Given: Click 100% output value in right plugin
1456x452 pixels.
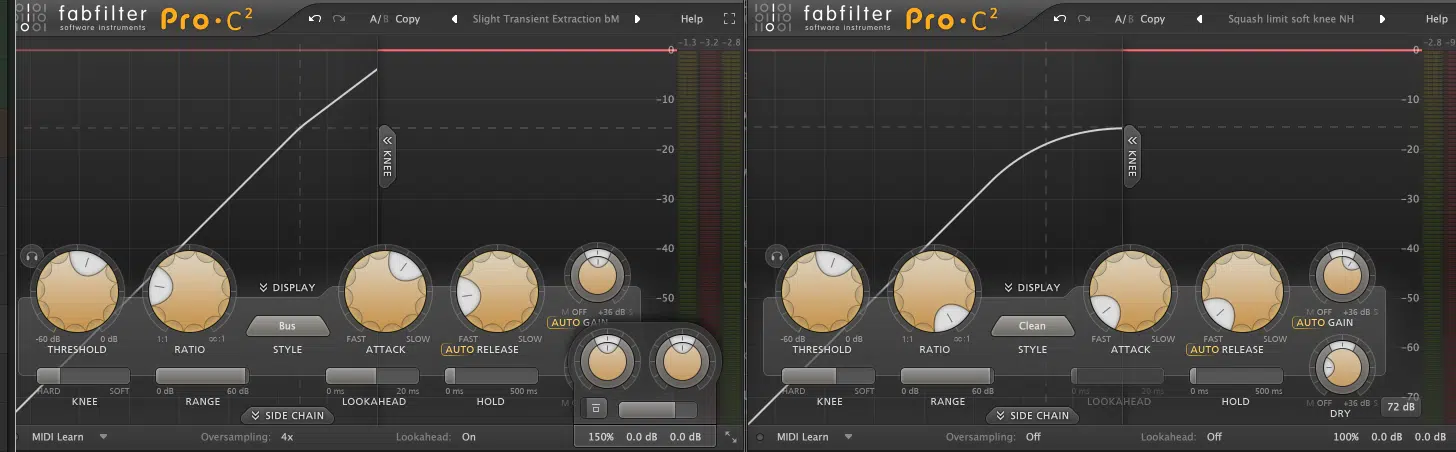Looking at the screenshot, I should pos(1346,437).
